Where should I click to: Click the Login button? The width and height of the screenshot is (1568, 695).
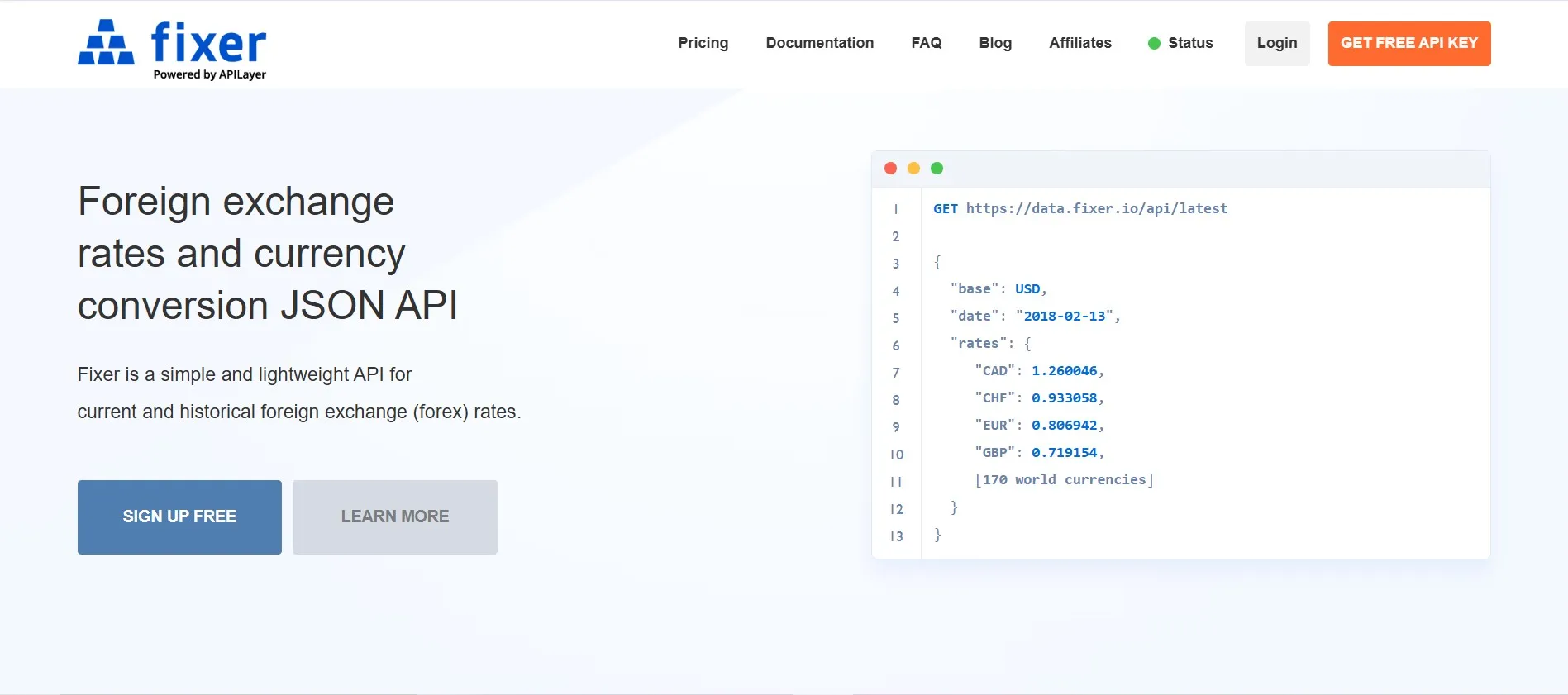click(x=1277, y=44)
